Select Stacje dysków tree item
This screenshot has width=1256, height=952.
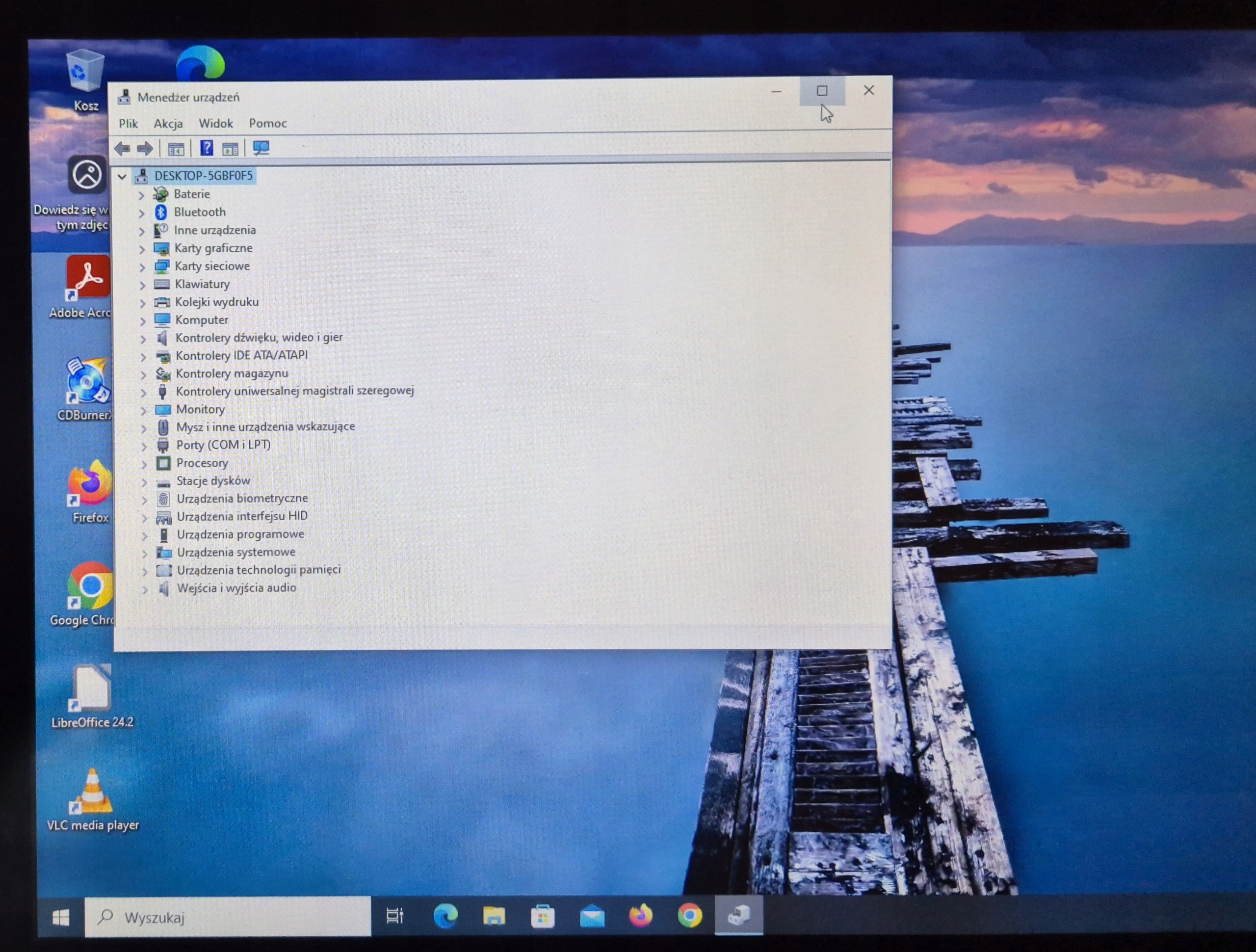(x=213, y=481)
